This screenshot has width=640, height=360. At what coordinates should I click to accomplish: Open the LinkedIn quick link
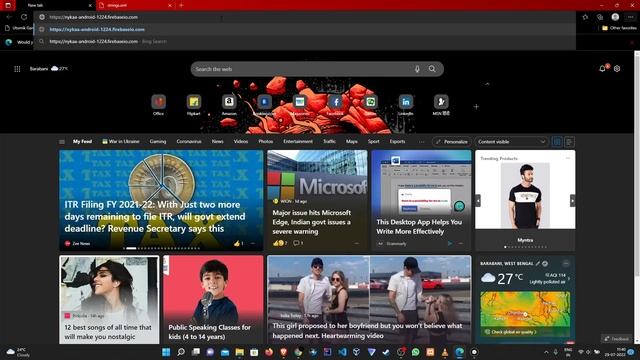[x=406, y=104]
